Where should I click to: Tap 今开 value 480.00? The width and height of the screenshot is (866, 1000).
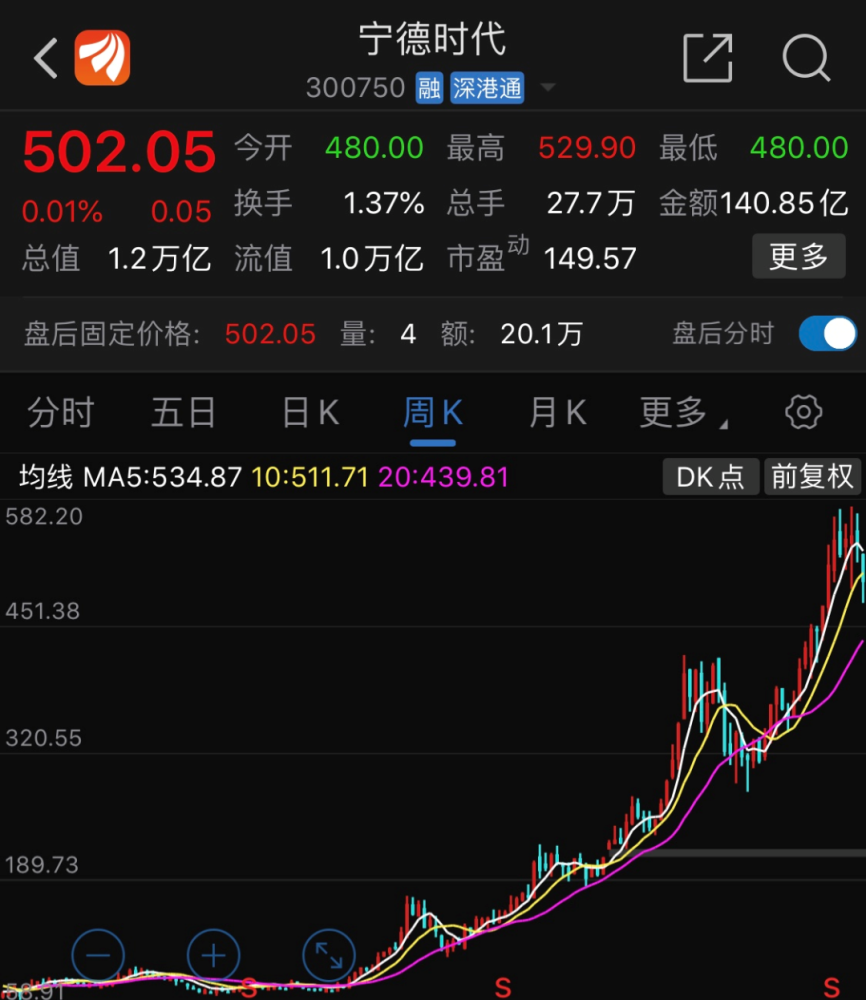click(374, 148)
